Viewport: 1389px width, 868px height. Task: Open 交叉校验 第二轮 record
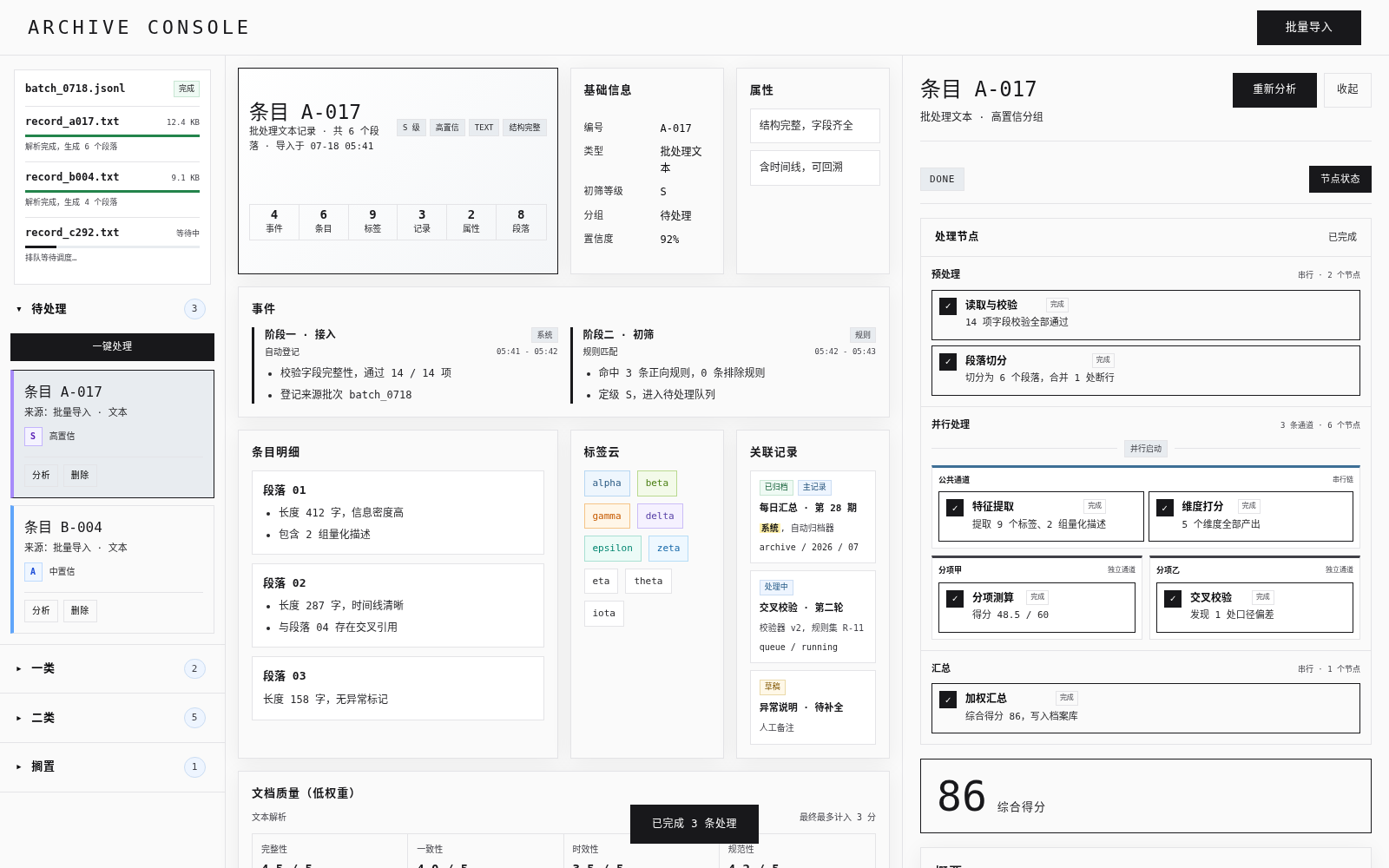click(x=813, y=616)
